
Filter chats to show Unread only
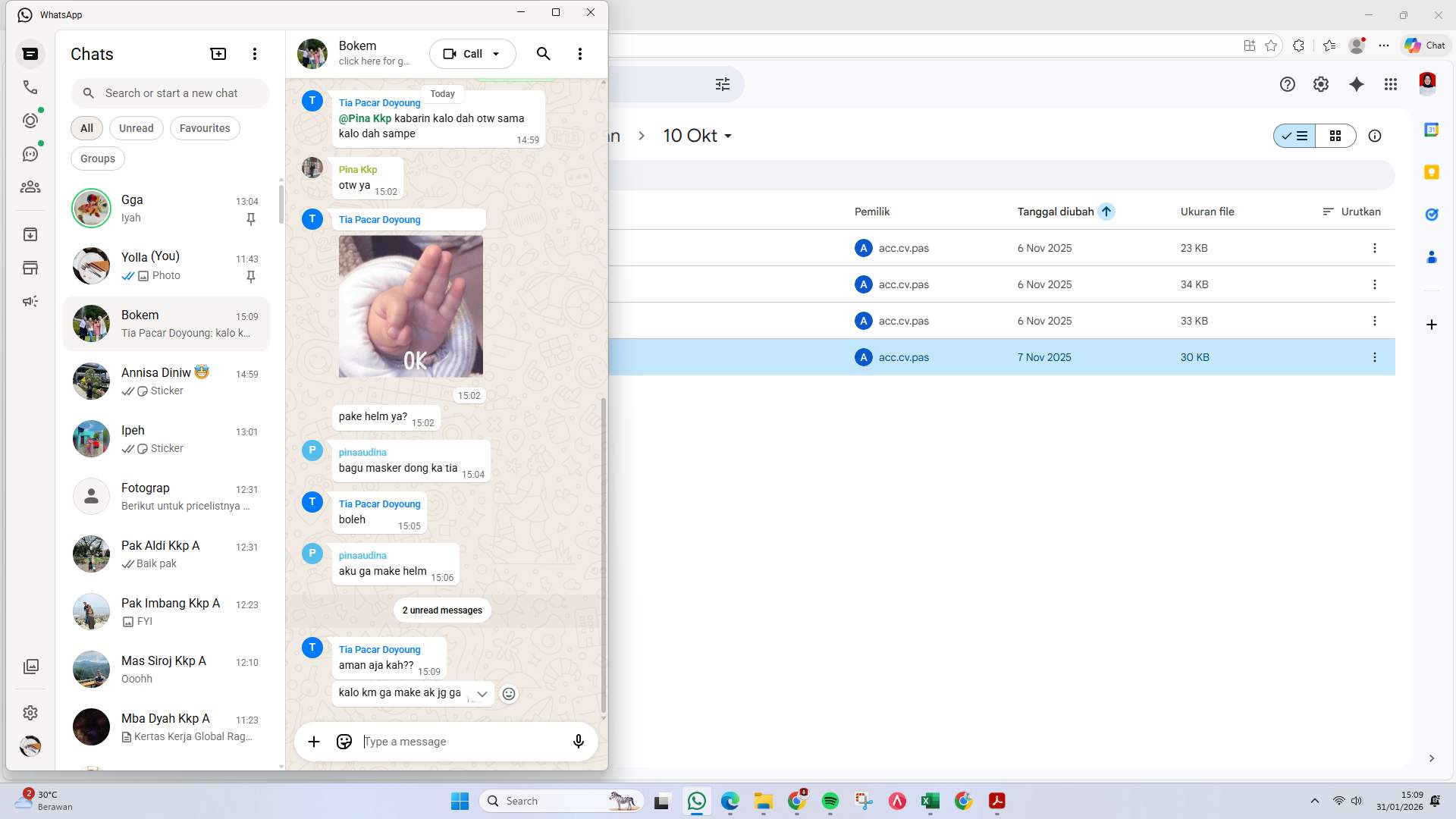136,127
